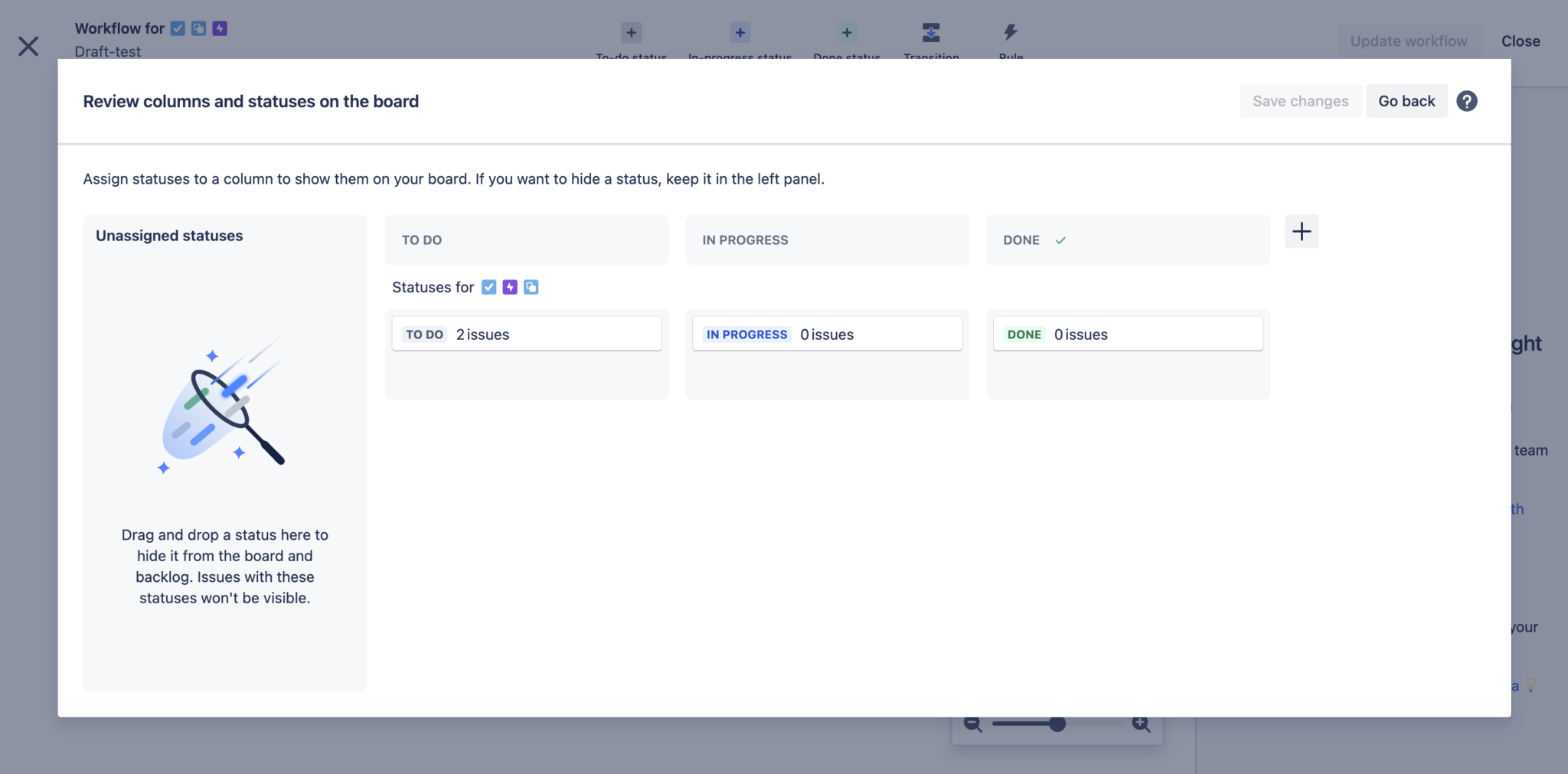The height and width of the screenshot is (774, 1568).
Task: Add a new done status
Action: tap(846, 33)
